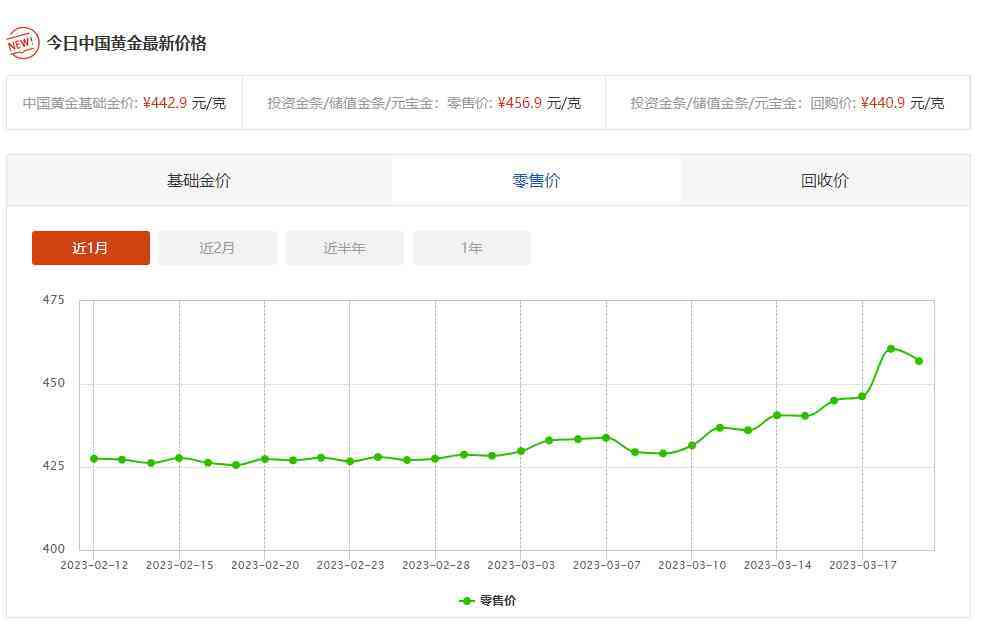Screen dimensions: 986x631
Task: Select the 零售价 tab
Action: 536,181
